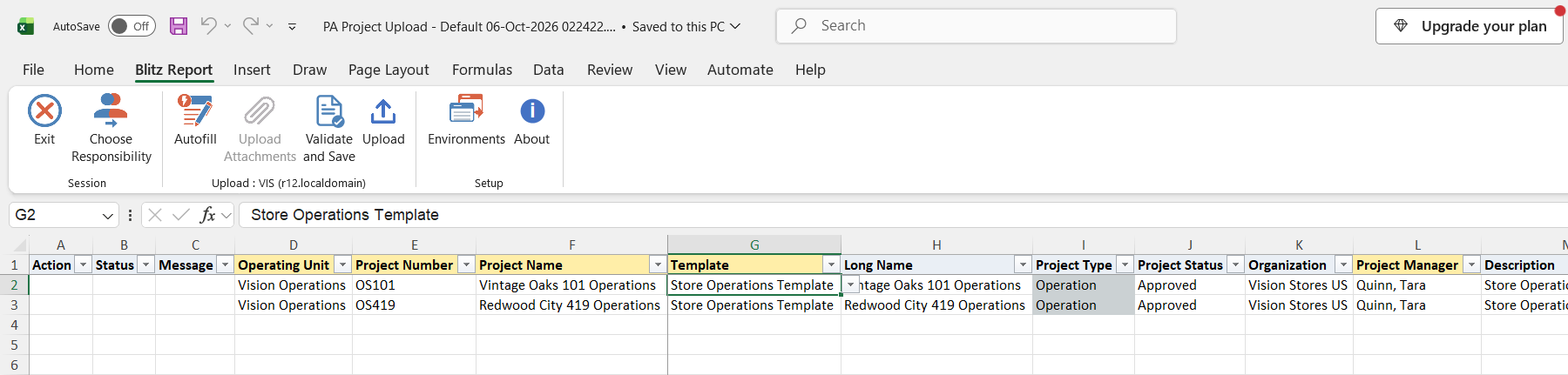Image resolution: width=1568 pixels, height=375 pixels.
Task: Select row 2 Operation project type cell
Action: (x=1084, y=285)
